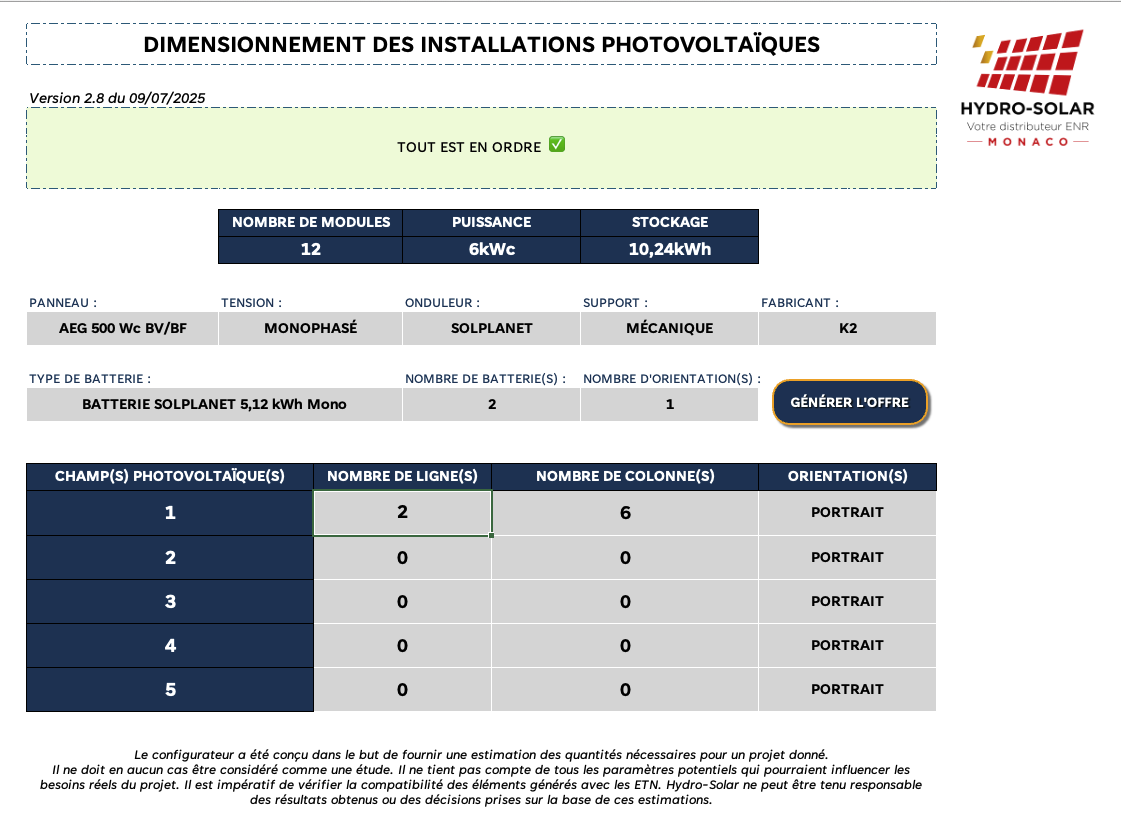Click the NOMBRE D'ORIENTATION(S) : label

click(x=672, y=379)
